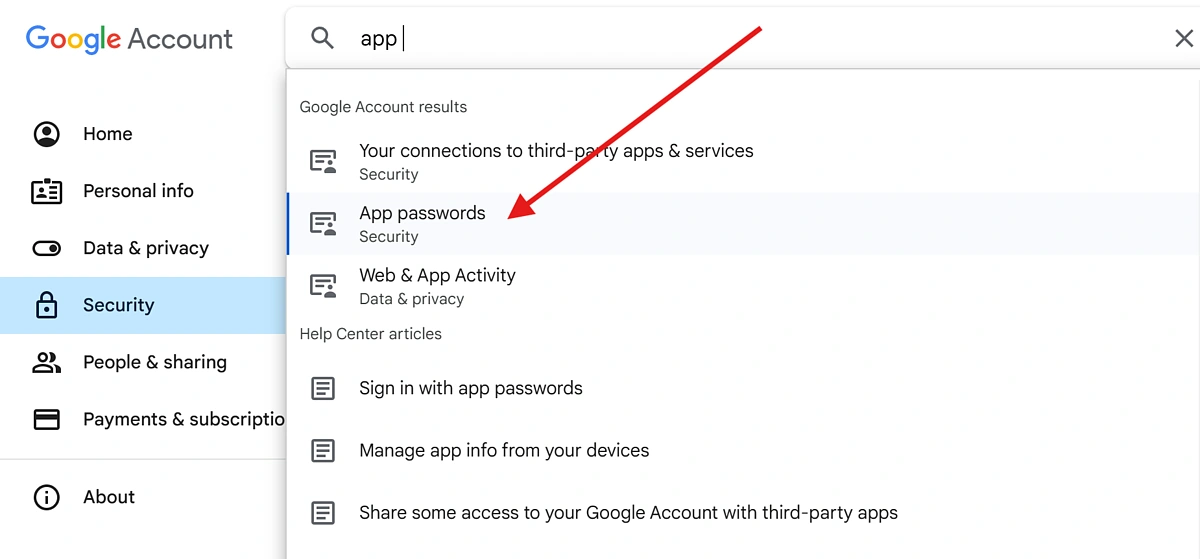Click the search magnifier icon
The height and width of the screenshot is (559, 1200).
[322, 39]
